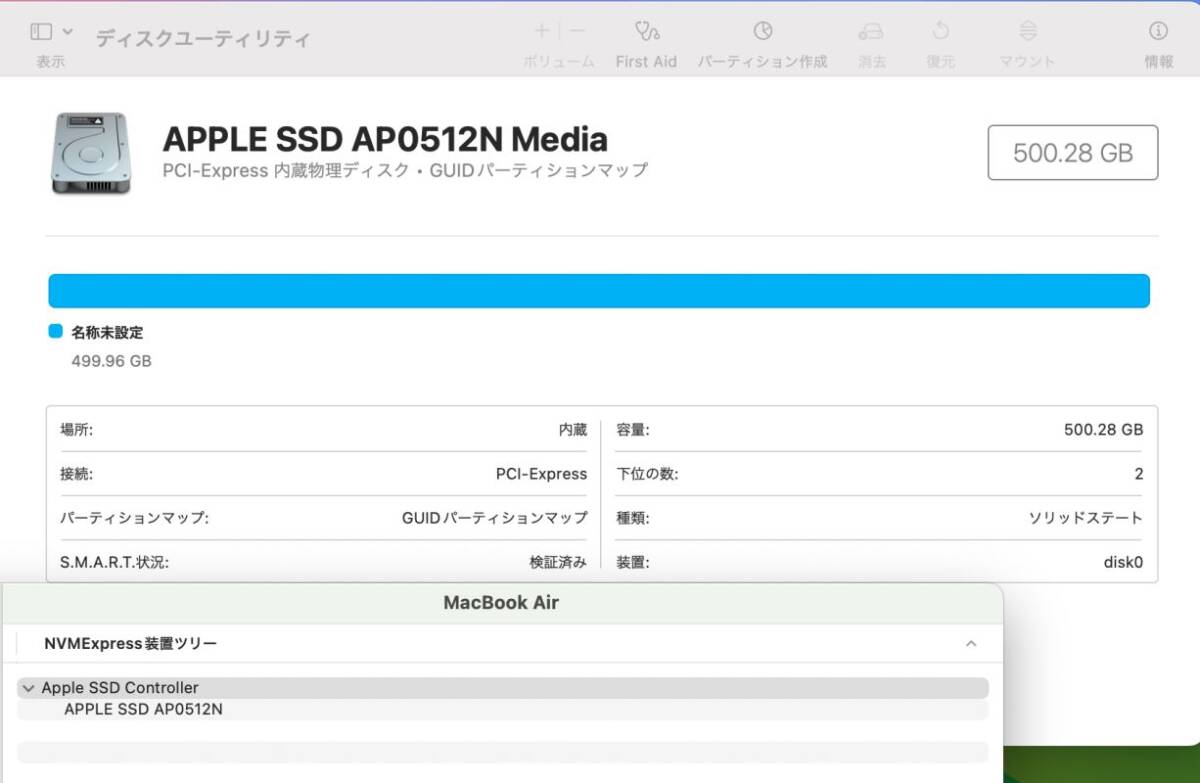Click the 下位の数 value 2
The image size is (1200, 783).
point(1139,474)
